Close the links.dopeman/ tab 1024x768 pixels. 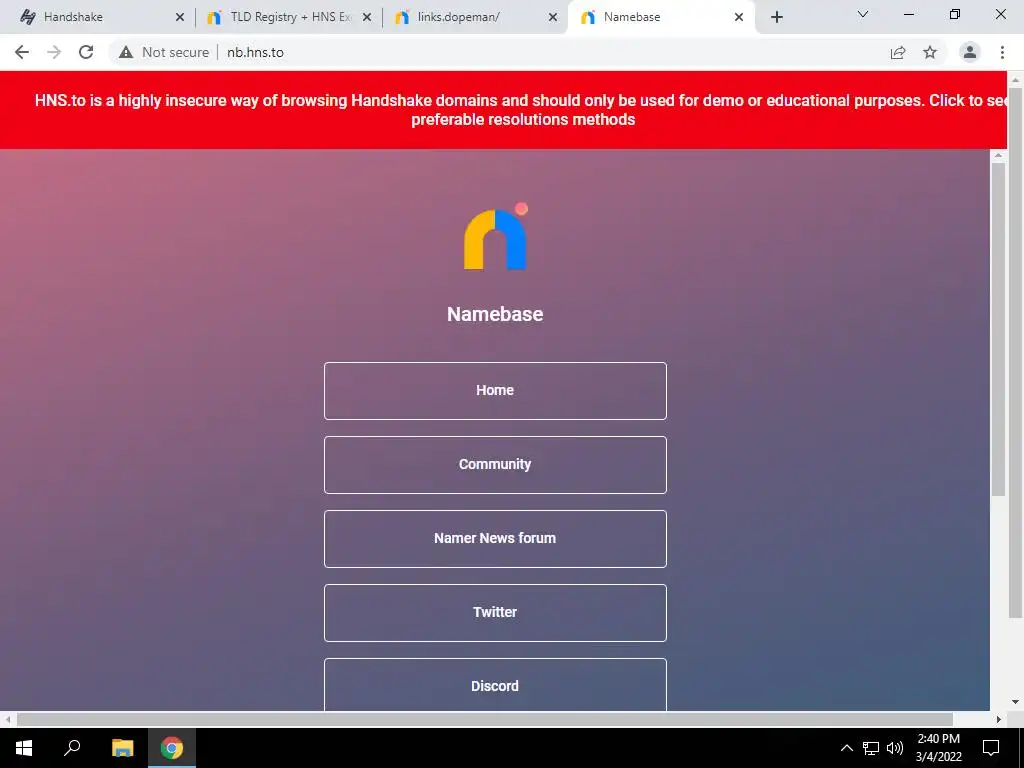(x=553, y=17)
